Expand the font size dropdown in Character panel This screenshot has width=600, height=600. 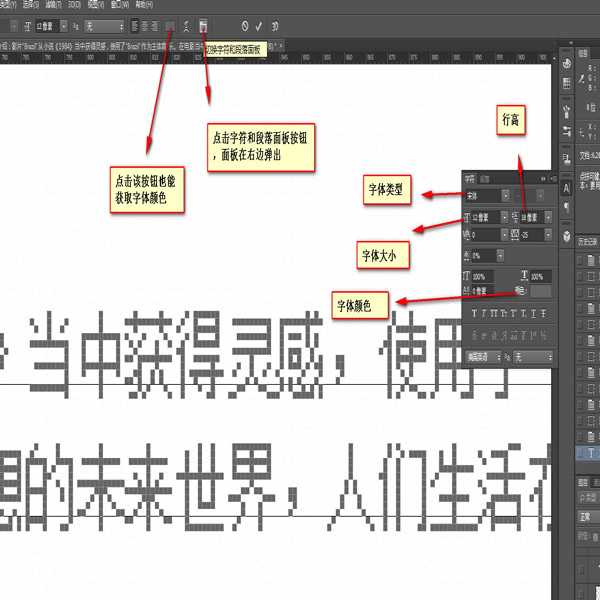(x=505, y=217)
